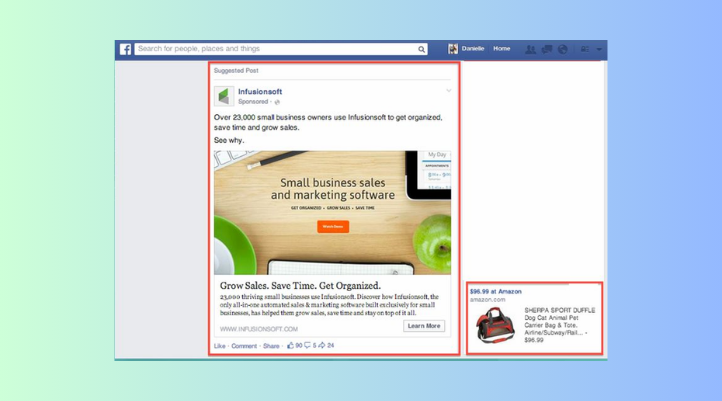Open the Infusionsoft page name link
Image resolution: width=722 pixels, height=401 pixels.
click(x=260, y=92)
